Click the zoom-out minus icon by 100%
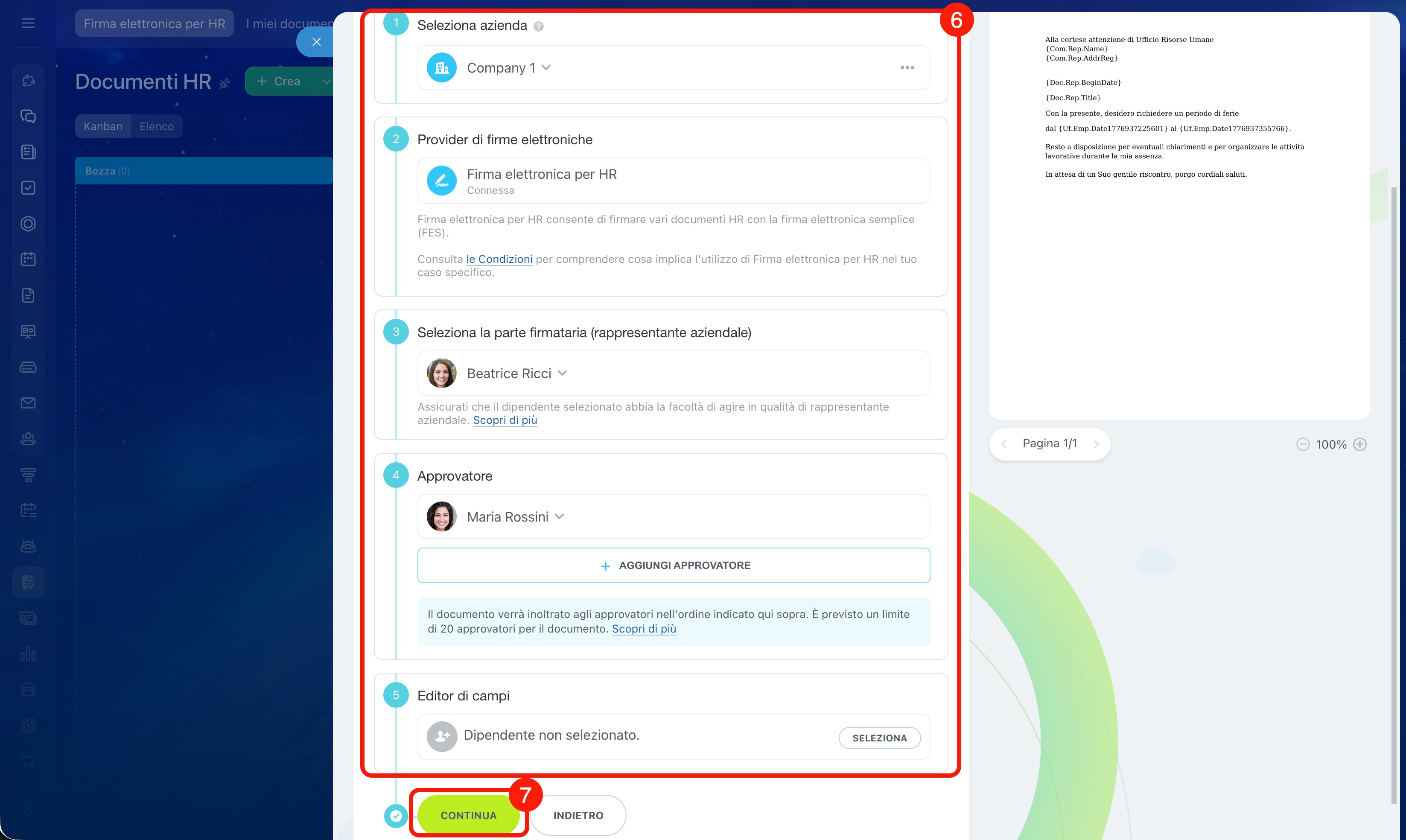The width and height of the screenshot is (1406, 840). 1302,444
